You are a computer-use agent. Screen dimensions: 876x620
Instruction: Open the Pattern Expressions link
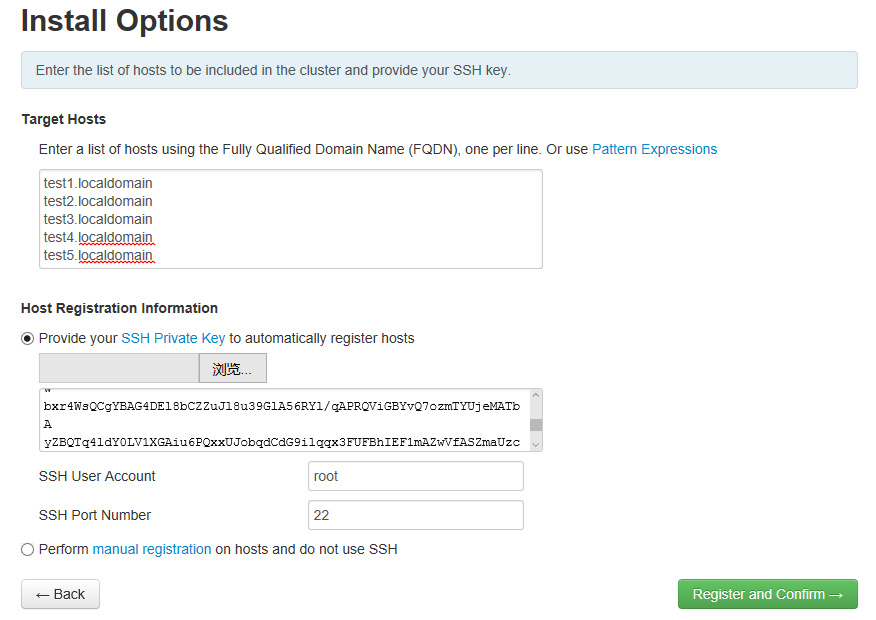coord(654,149)
